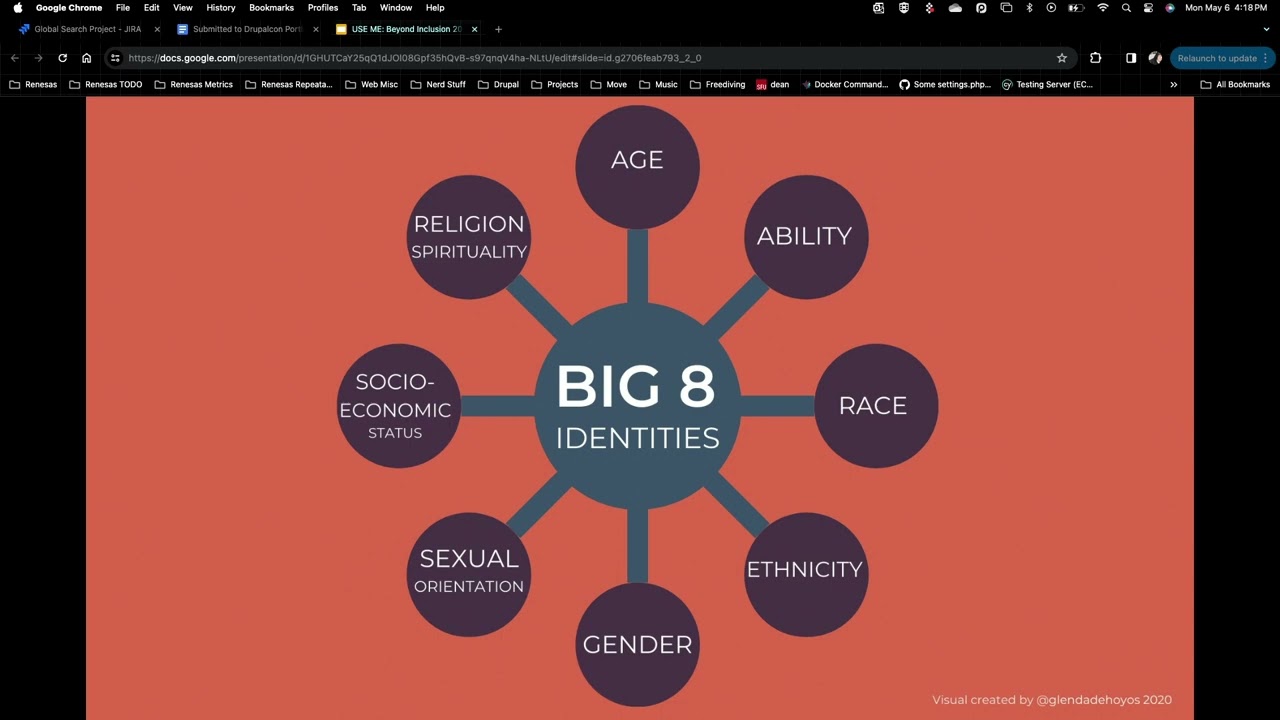1280x720 pixels.
Task: Open the dean bookmark
Action: pyautogui.click(x=773, y=85)
